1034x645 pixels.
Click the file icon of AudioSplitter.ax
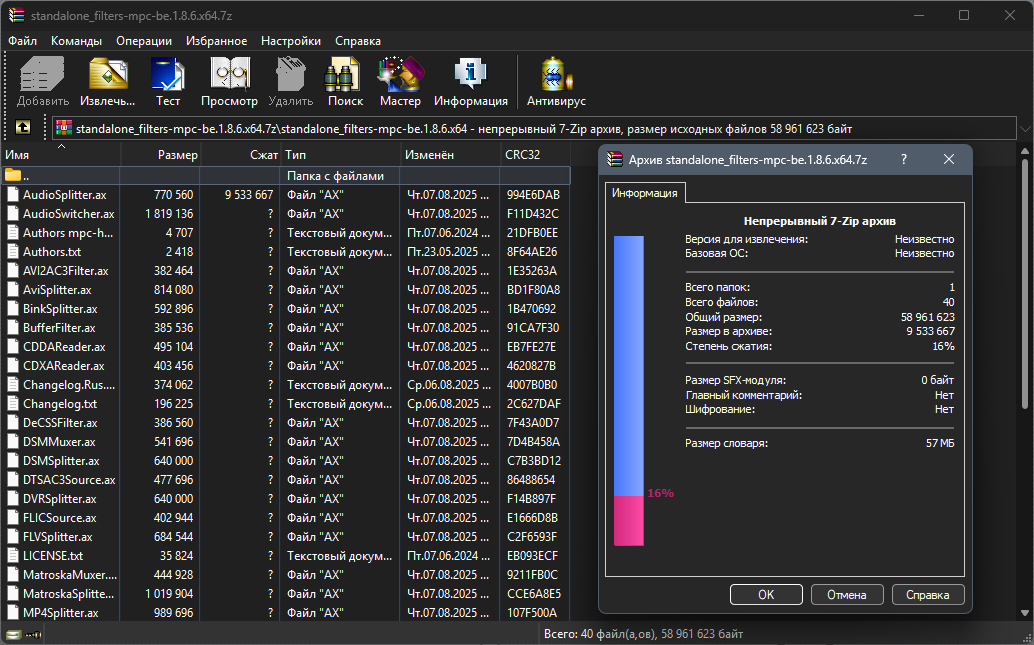(13, 195)
